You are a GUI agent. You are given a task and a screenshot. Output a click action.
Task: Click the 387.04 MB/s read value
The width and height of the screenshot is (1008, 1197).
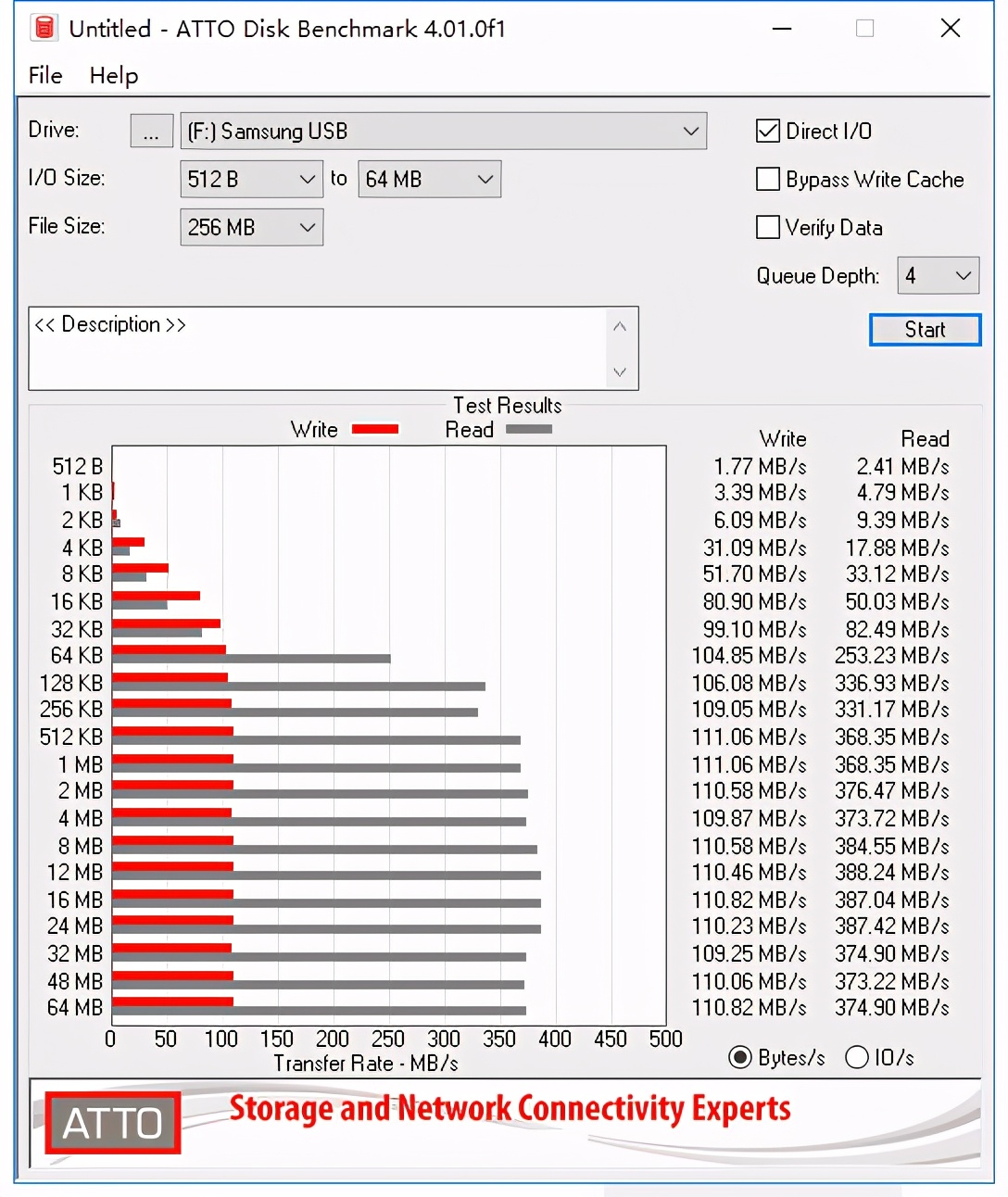(x=892, y=900)
